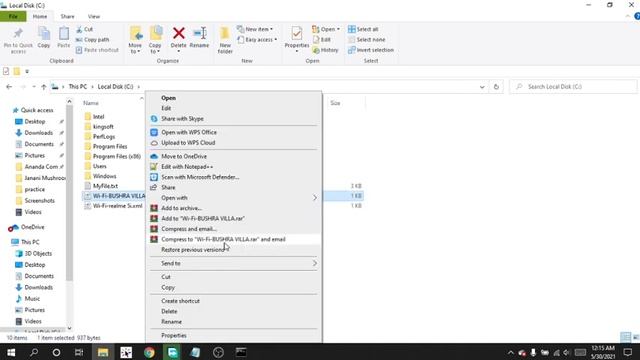Select OneDrive in the navigation pane
The width and height of the screenshot is (640, 360).
32,227
